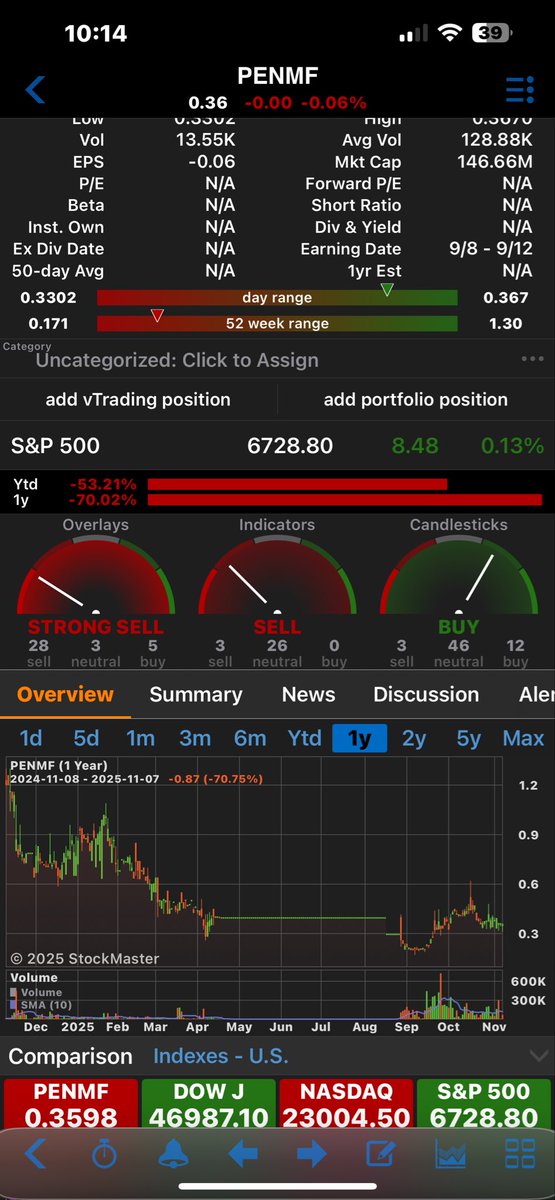Open the category three-dot options
Screen dimensions: 555x1200
(x=532, y=360)
